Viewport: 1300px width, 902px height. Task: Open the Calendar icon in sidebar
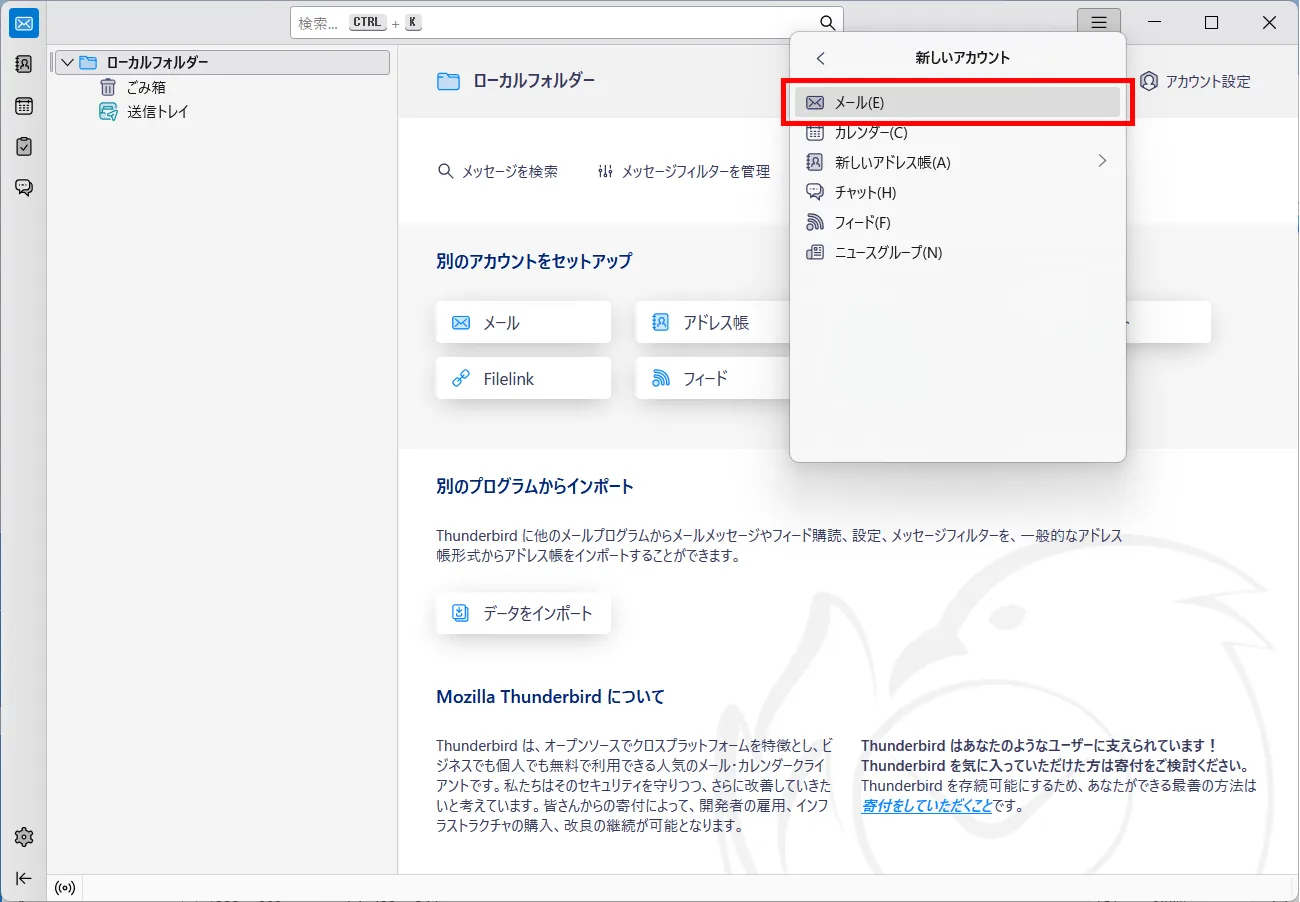pyautogui.click(x=24, y=106)
